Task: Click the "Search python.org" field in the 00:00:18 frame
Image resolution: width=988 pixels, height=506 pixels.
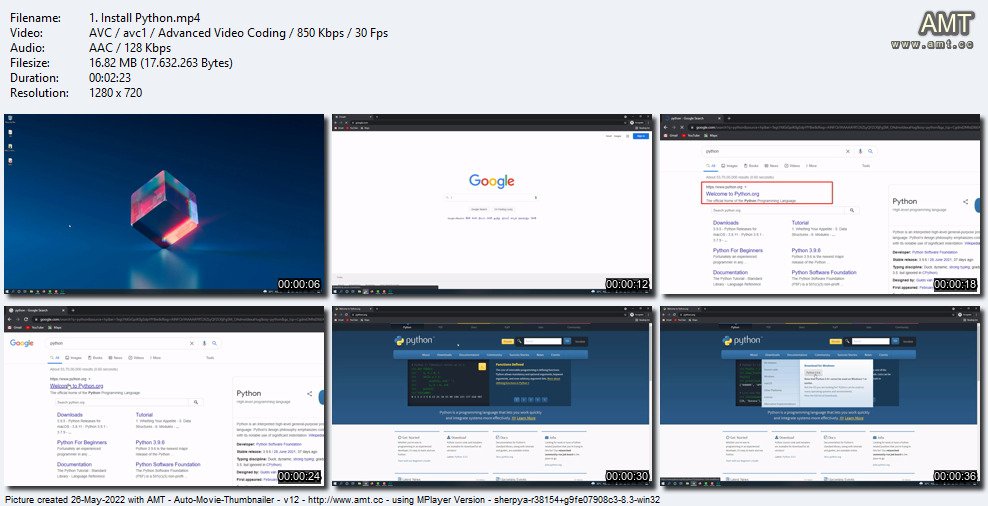Action: click(779, 210)
